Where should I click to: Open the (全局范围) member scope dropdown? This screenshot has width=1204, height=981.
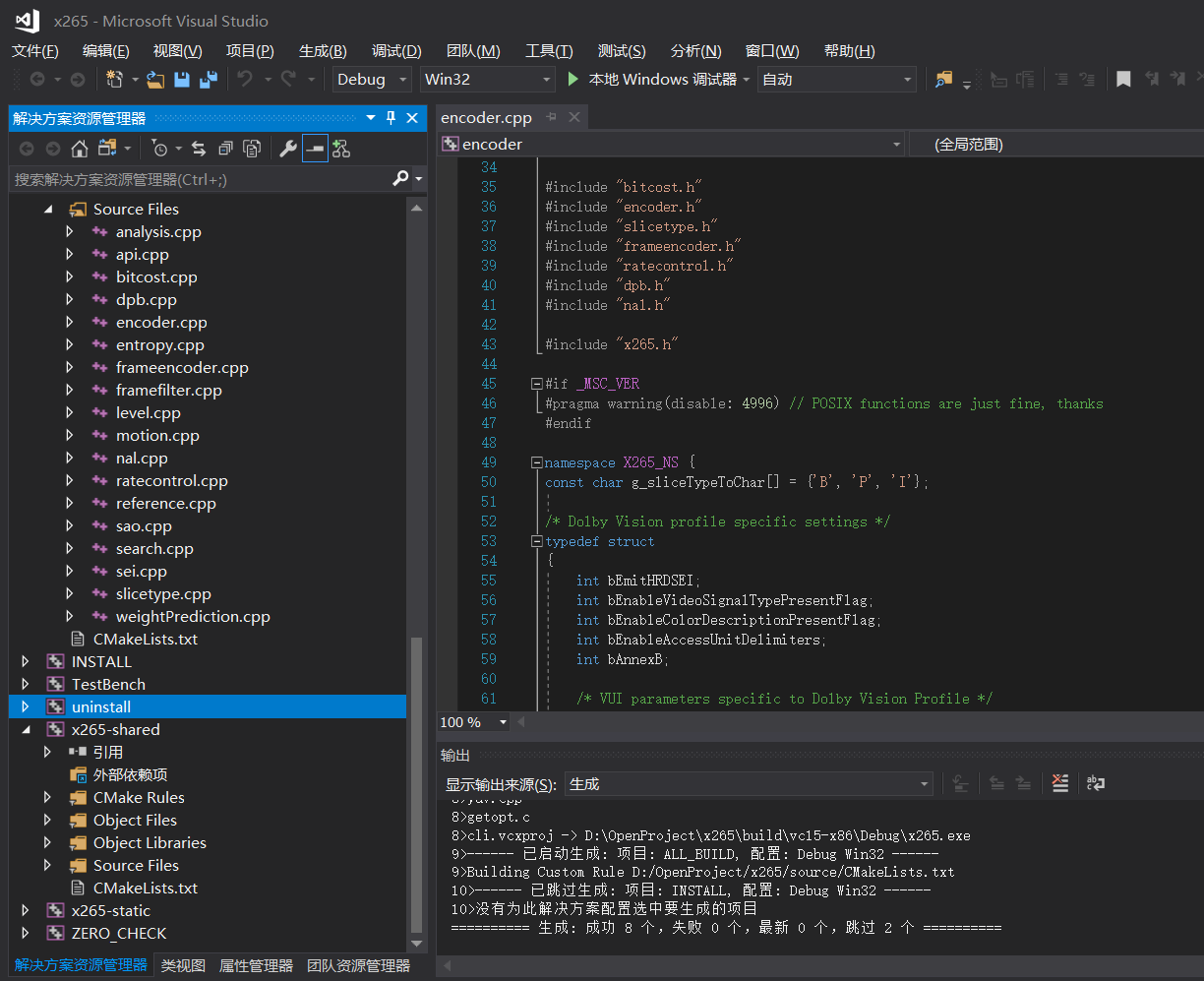click(x=1057, y=145)
